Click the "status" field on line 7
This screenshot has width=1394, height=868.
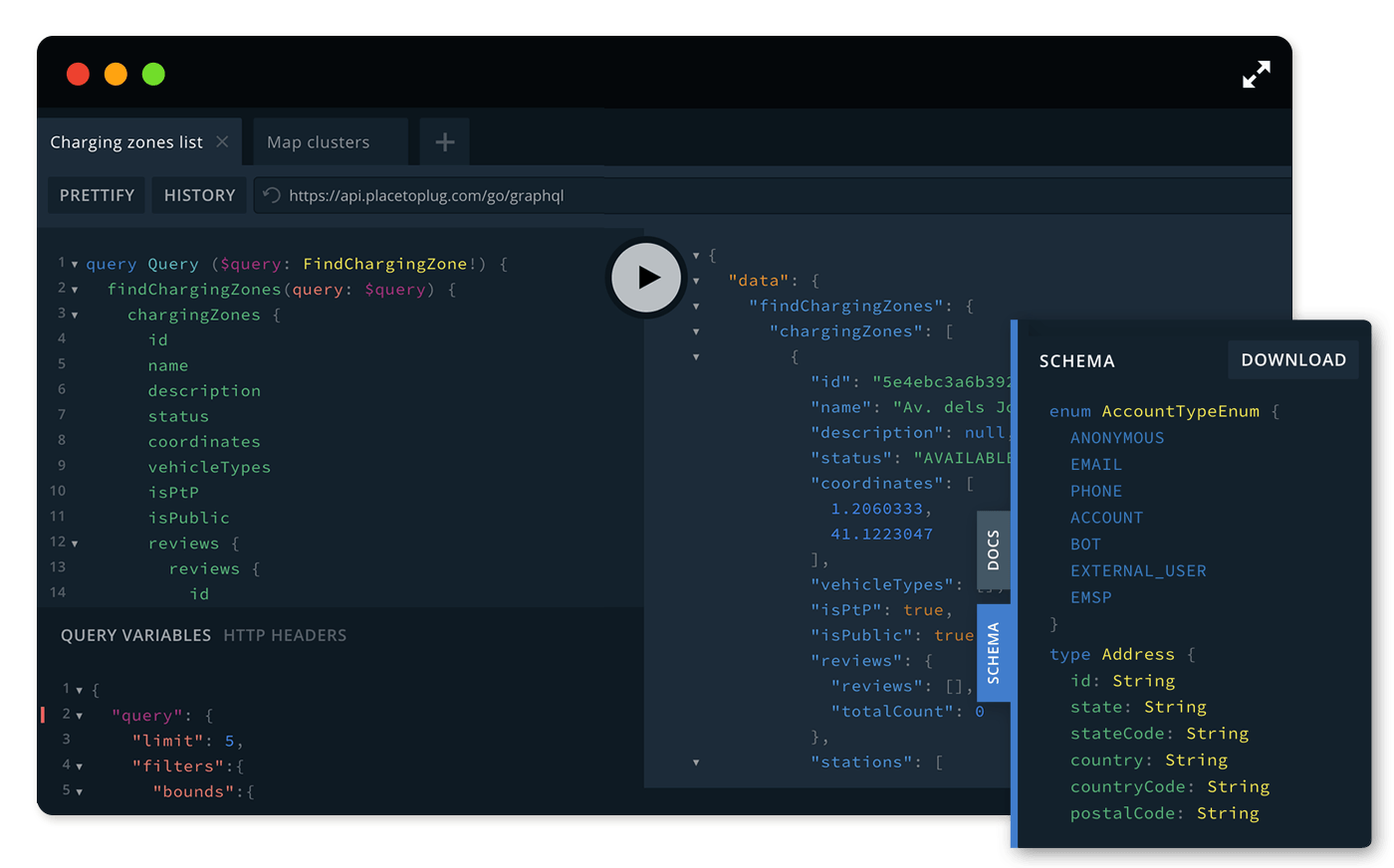tap(178, 416)
